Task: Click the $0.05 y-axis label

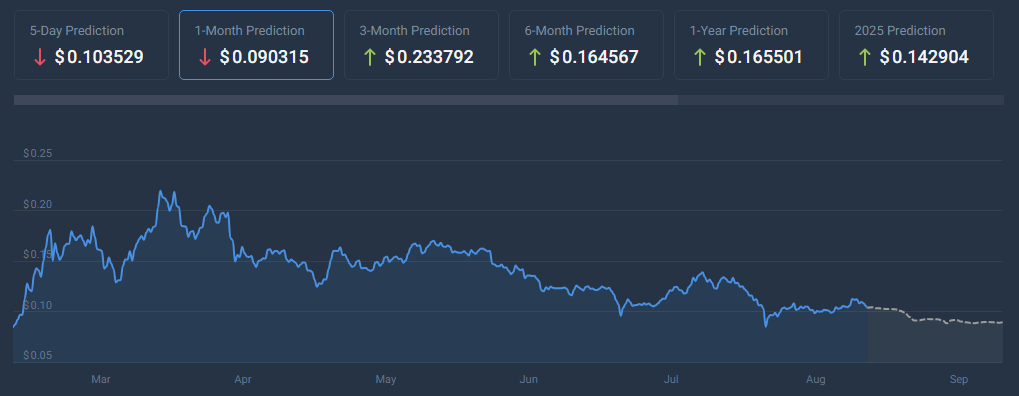Action: pos(38,356)
